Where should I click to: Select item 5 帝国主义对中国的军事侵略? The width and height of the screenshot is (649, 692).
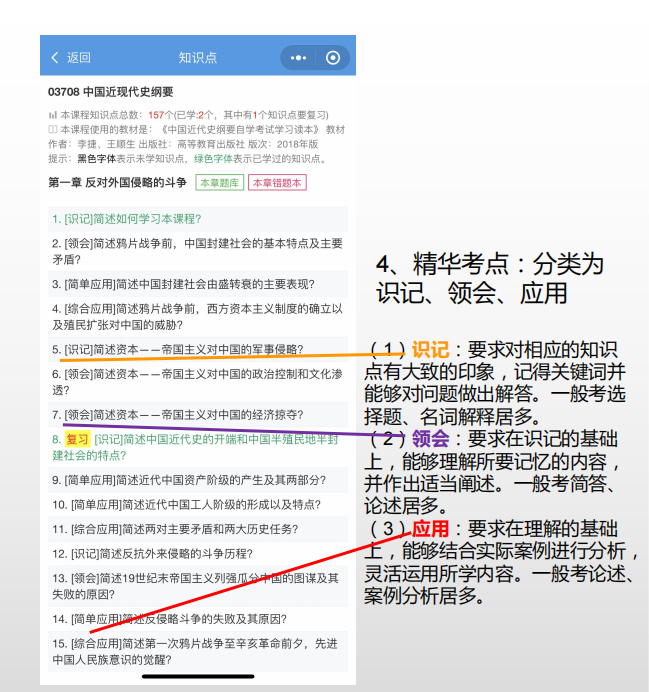(x=198, y=350)
